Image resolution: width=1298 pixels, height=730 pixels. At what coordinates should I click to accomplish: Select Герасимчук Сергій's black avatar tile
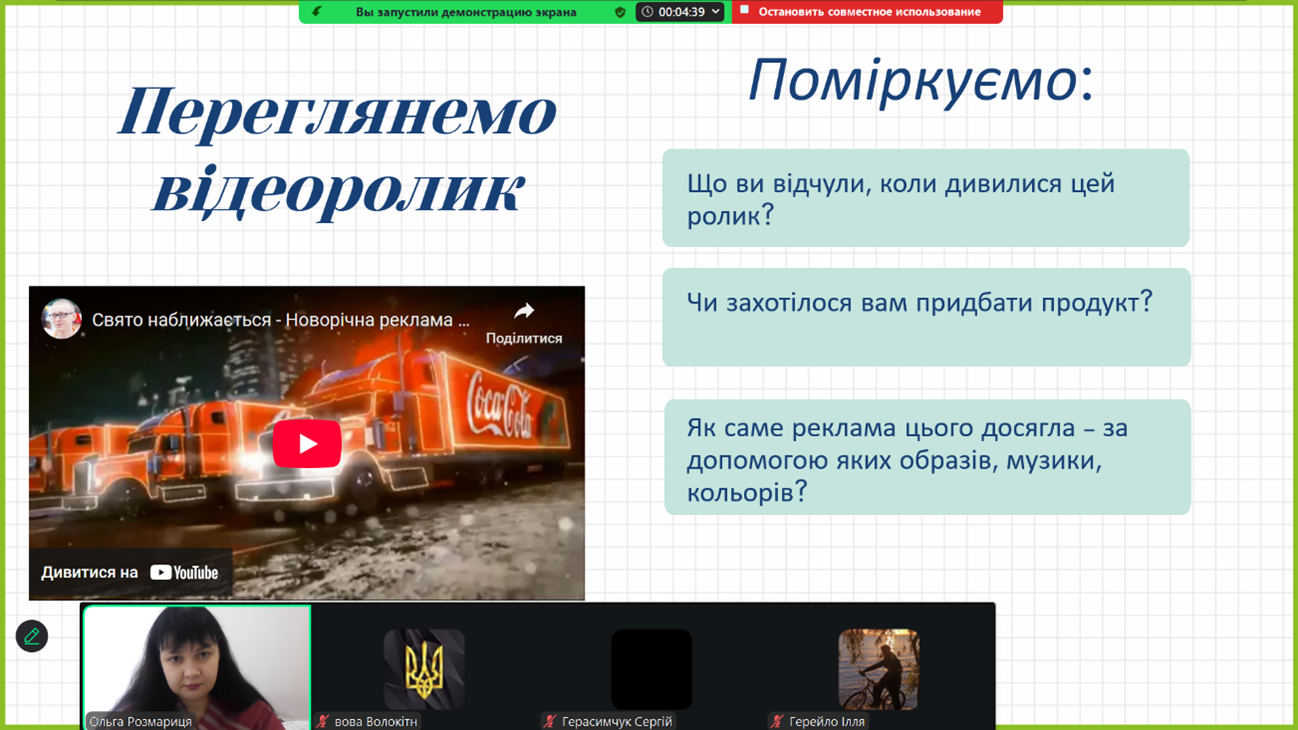(651, 669)
